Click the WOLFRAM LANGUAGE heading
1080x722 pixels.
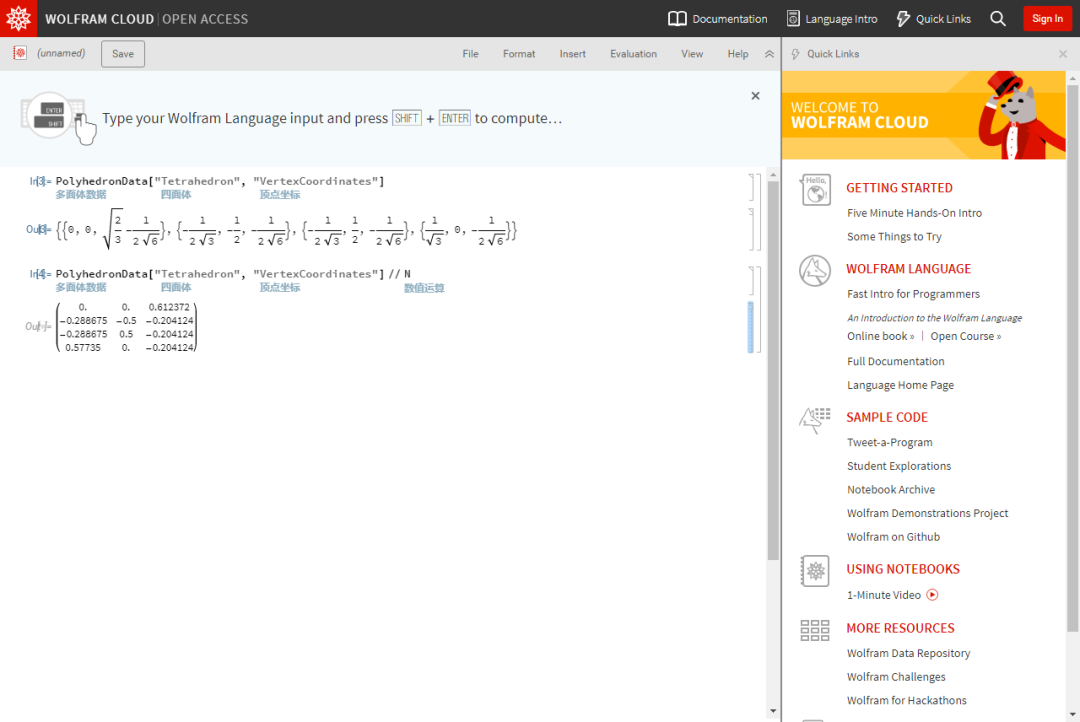pos(908,269)
